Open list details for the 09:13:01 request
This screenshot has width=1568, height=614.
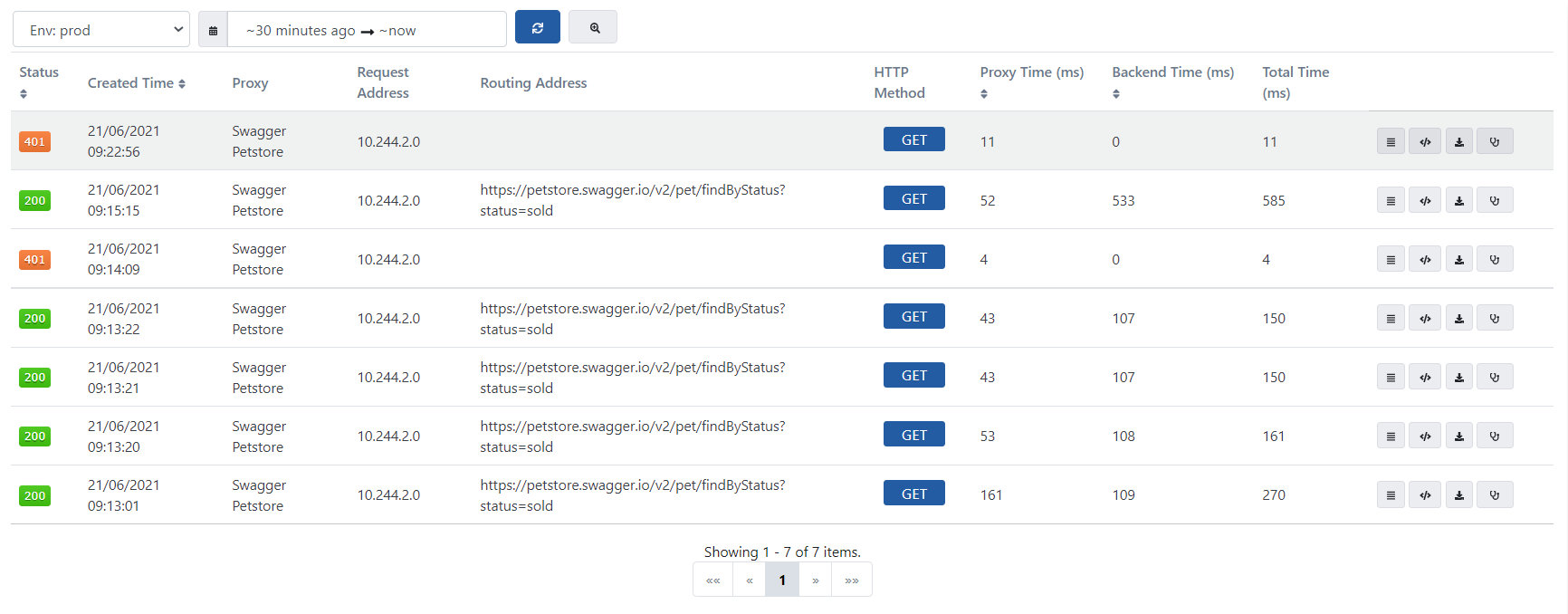click(x=1391, y=494)
